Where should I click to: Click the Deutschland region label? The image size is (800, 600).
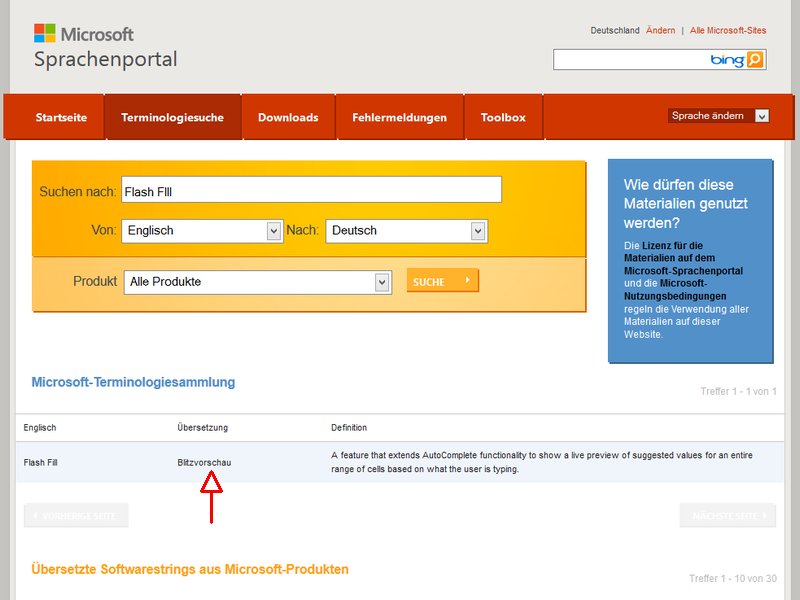pos(615,31)
